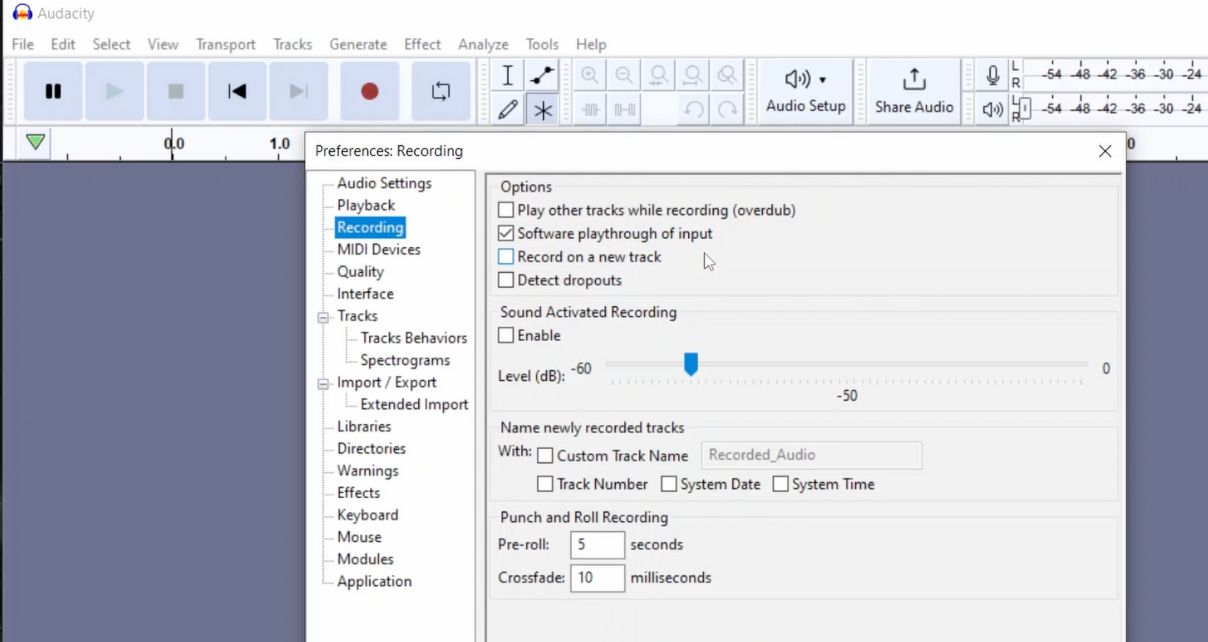Select the Selection tool

tap(507, 74)
